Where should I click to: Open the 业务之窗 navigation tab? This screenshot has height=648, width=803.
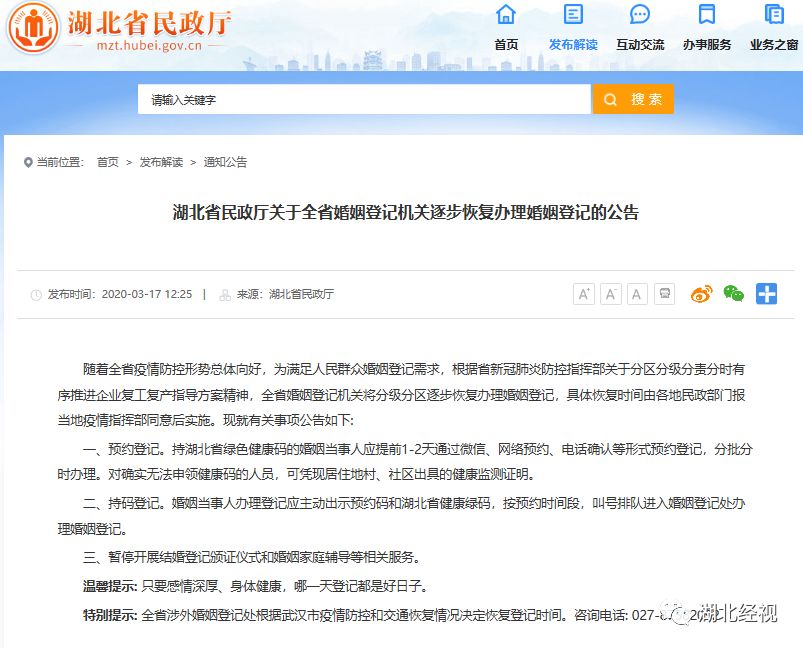coord(773,28)
